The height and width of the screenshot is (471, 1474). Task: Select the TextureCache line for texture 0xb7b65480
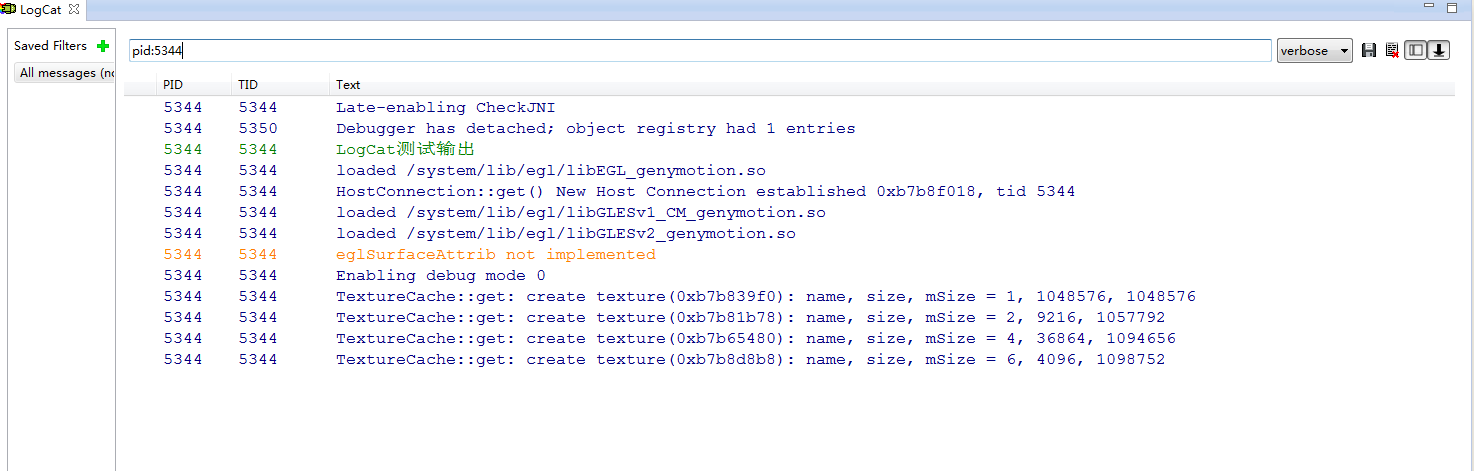coord(789,339)
